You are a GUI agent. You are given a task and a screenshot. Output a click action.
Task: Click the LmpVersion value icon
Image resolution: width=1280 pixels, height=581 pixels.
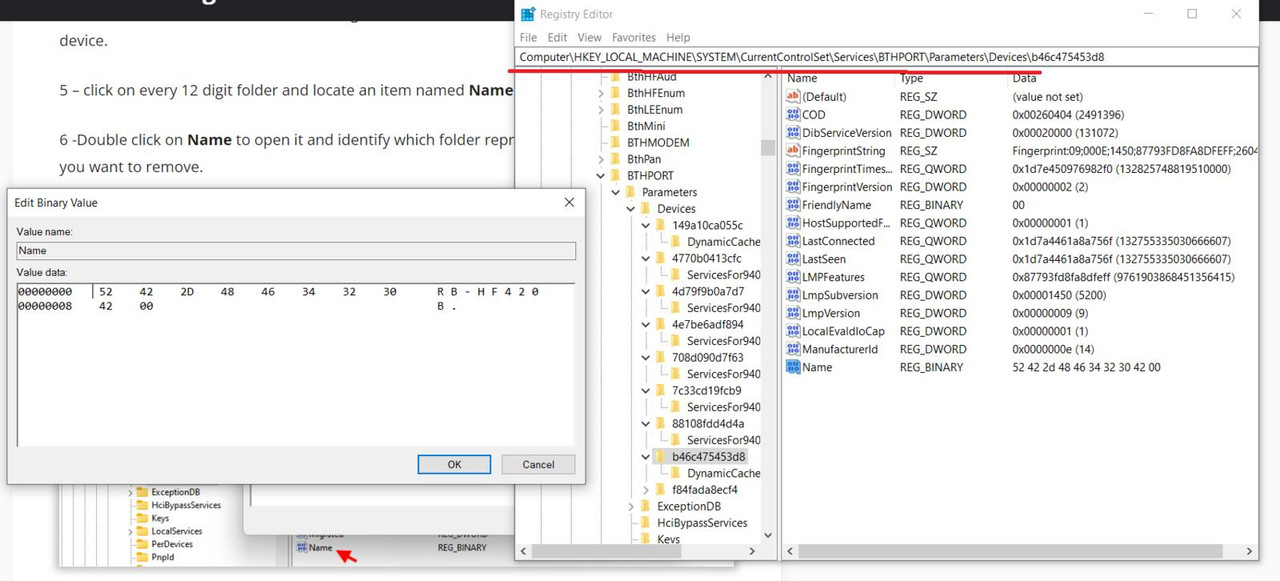pos(794,313)
